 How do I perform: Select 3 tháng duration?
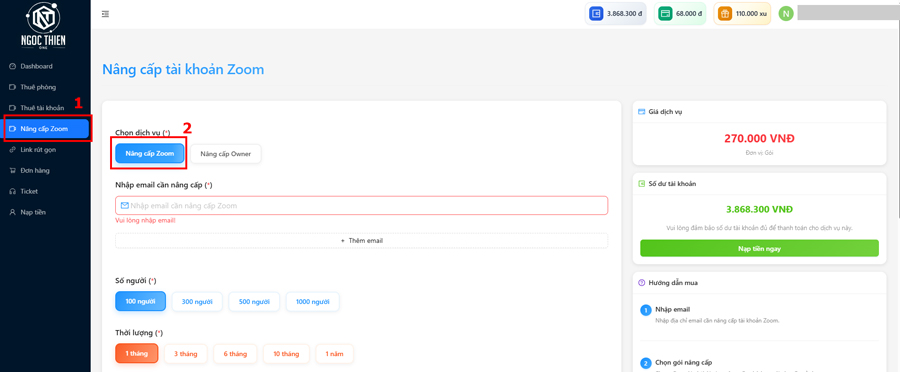tap(185, 354)
